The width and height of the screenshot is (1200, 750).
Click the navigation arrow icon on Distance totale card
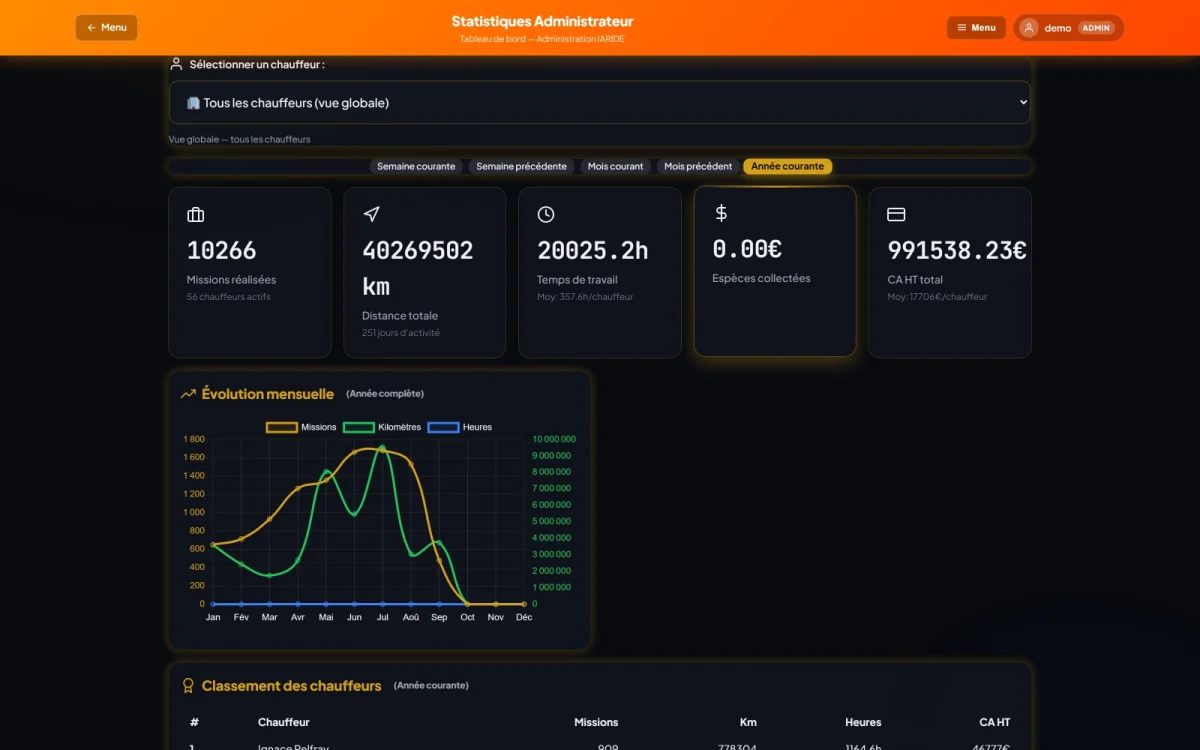(x=371, y=215)
